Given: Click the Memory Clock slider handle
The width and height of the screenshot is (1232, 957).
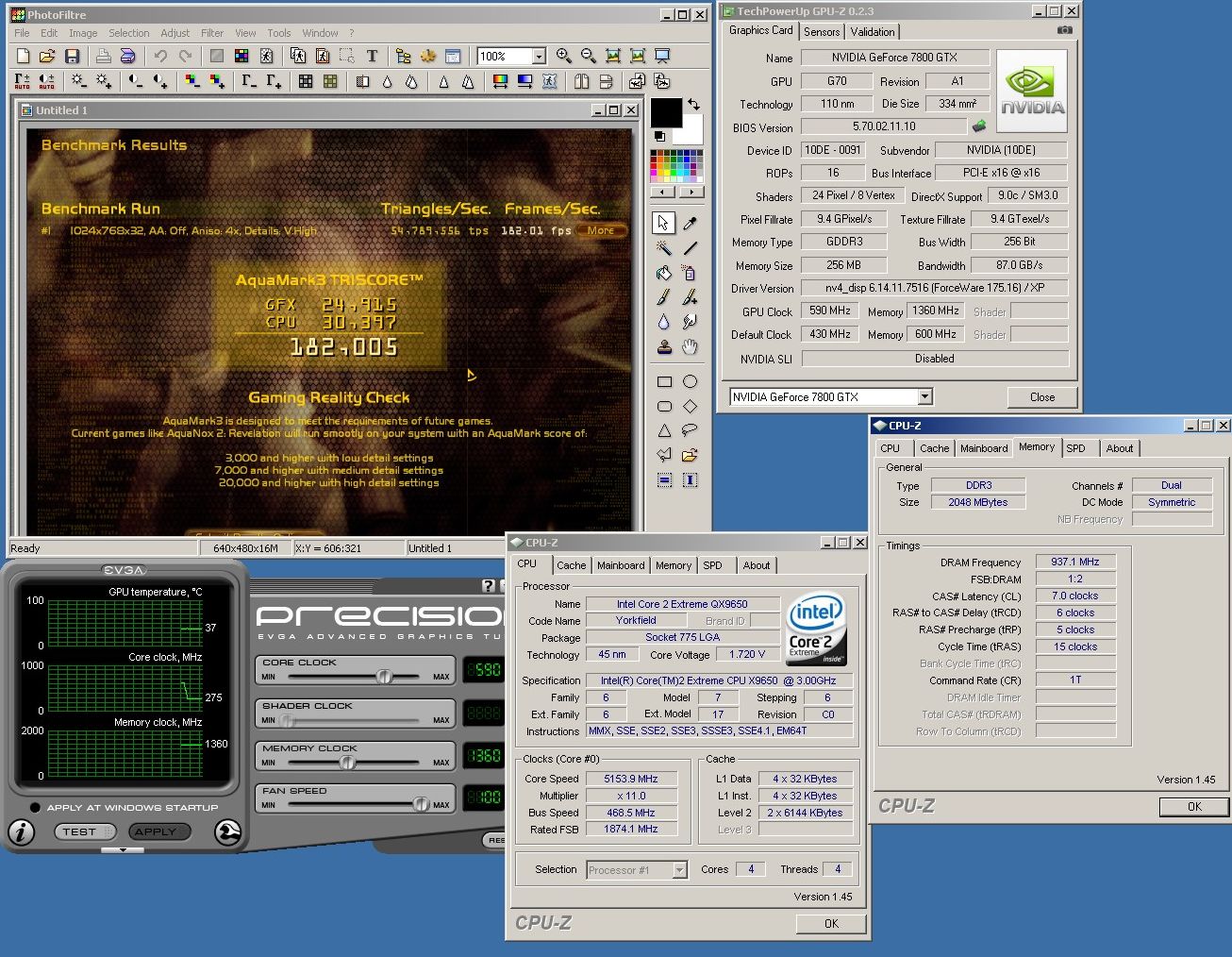Looking at the screenshot, I should [x=347, y=762].
